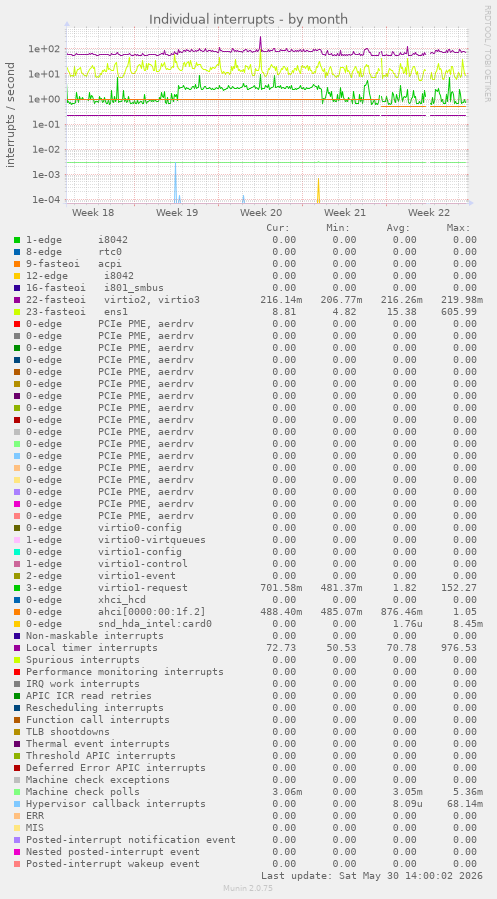Click the light green Machine check polls swatch
This screenshot has height=899, width=497.
click(x=17, y=792)
